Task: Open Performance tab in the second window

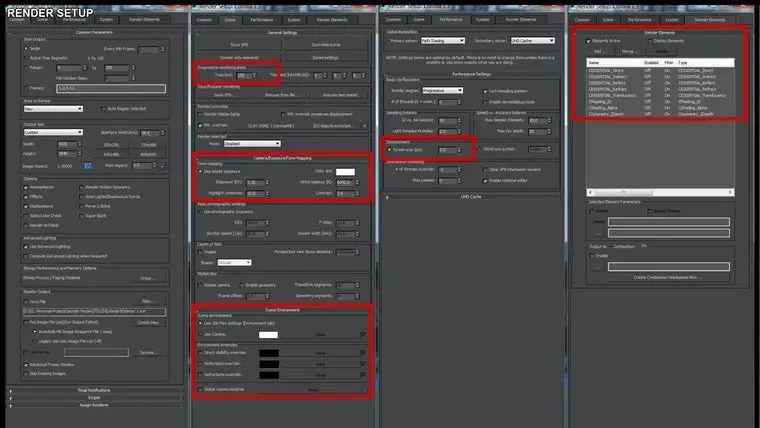Action: (x=262, y=20)
